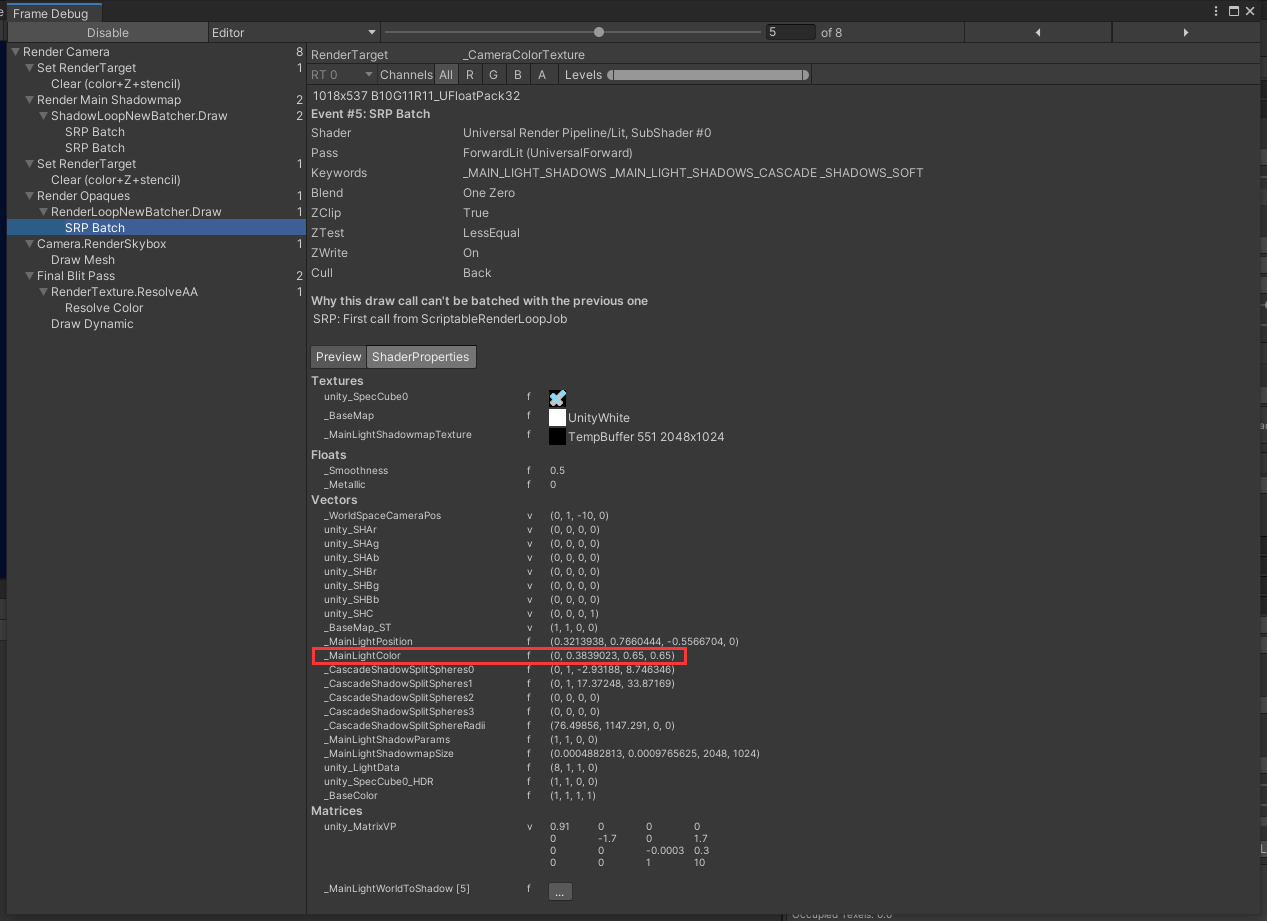
Task: Click the Disable frame debugger button
Action: tap(107, 32)
